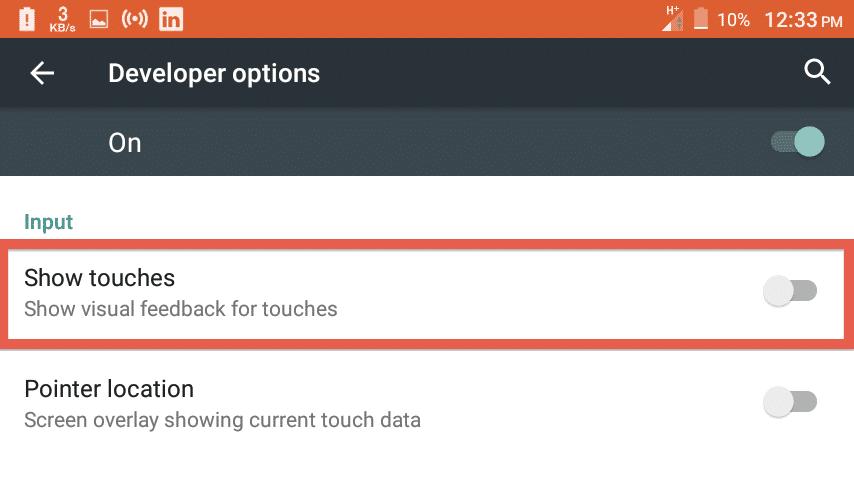Viewport: 854px width, 480px height.
Task: Turn off the Developer options master switch
Action: [798, 142]
